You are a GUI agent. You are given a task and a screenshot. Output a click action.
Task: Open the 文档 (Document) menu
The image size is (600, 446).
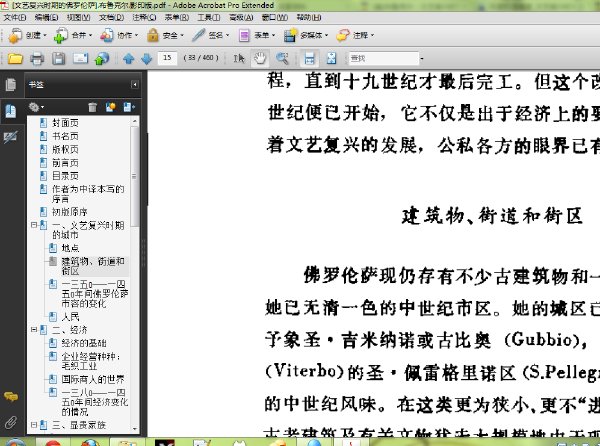click(111, 17)
